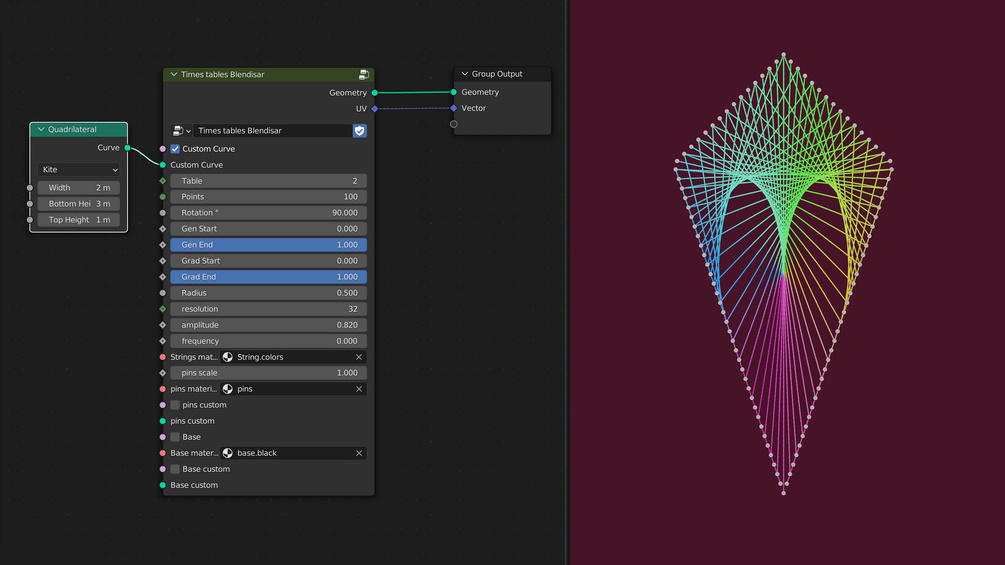Clear the base.black material

359,453
